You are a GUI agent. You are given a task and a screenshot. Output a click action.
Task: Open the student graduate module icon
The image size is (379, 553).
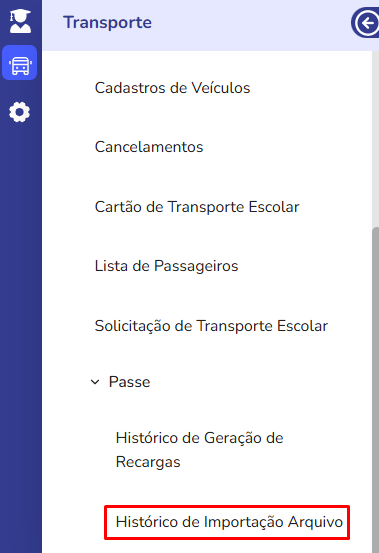(x=20, y=21)
